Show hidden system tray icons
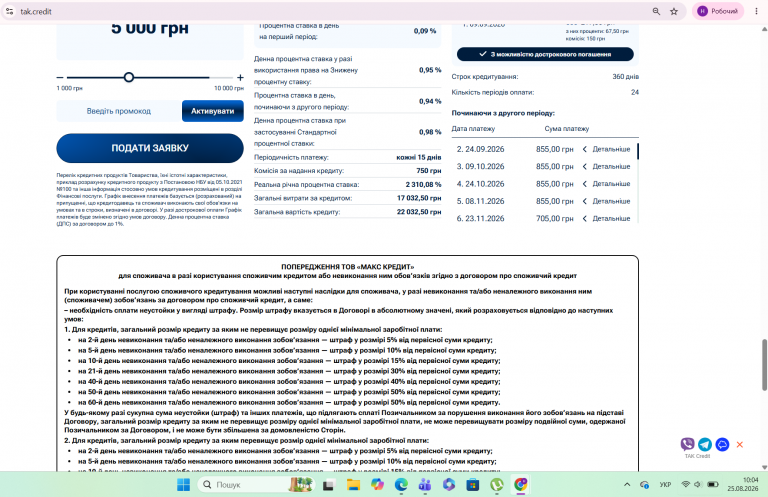 pyautogui.click(x=627, y=485)
